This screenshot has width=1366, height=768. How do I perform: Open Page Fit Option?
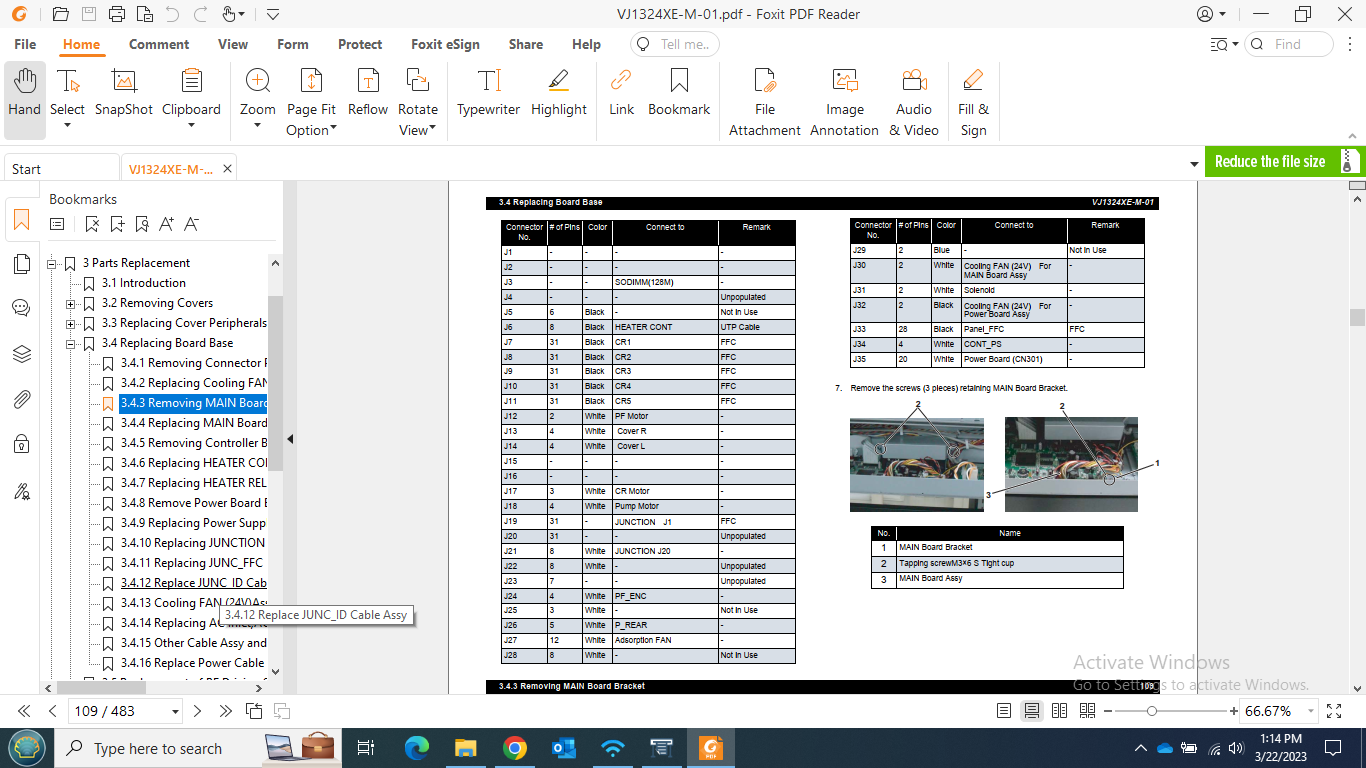[x=311, y=102]
